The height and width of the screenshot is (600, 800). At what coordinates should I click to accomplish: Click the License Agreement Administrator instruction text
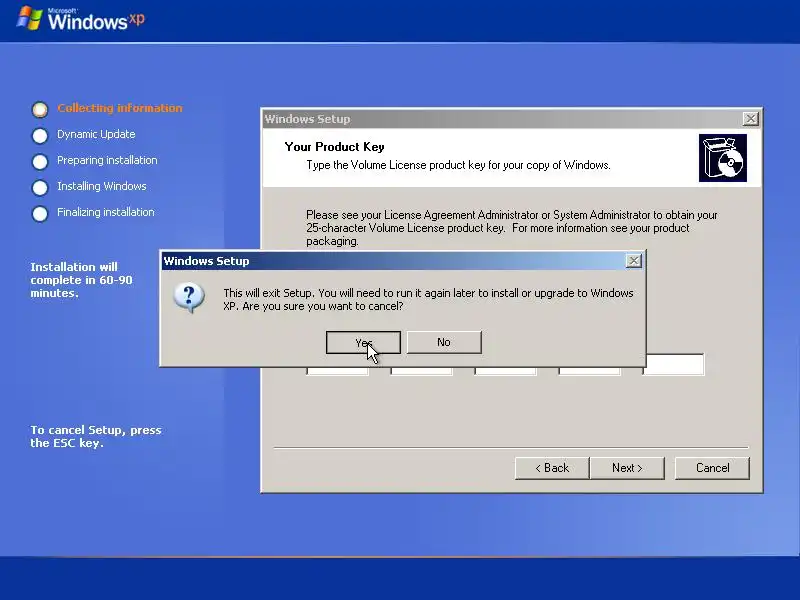click(x=512, y=228)
